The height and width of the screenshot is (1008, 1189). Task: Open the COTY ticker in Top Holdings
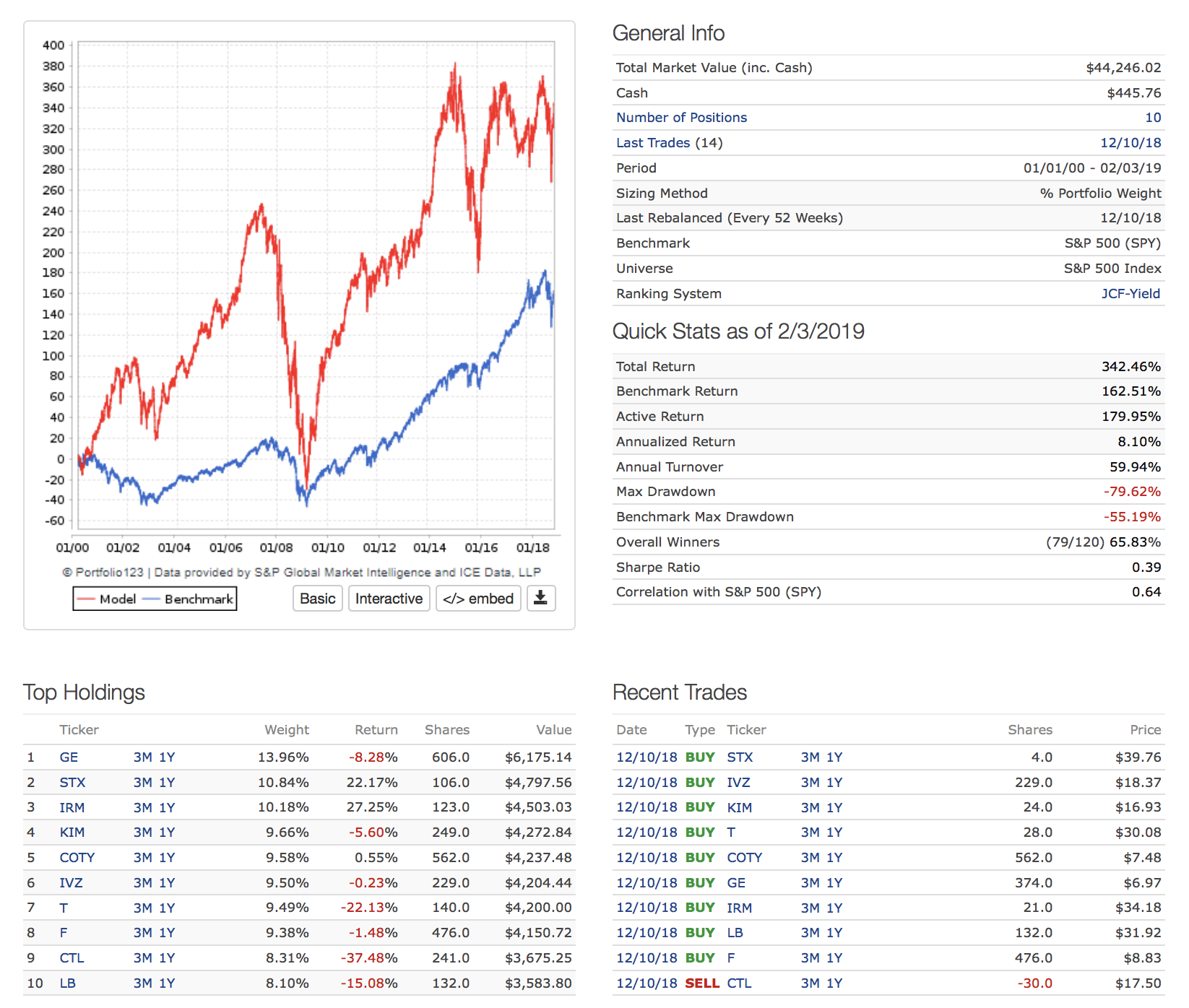[x=77, y=858]
